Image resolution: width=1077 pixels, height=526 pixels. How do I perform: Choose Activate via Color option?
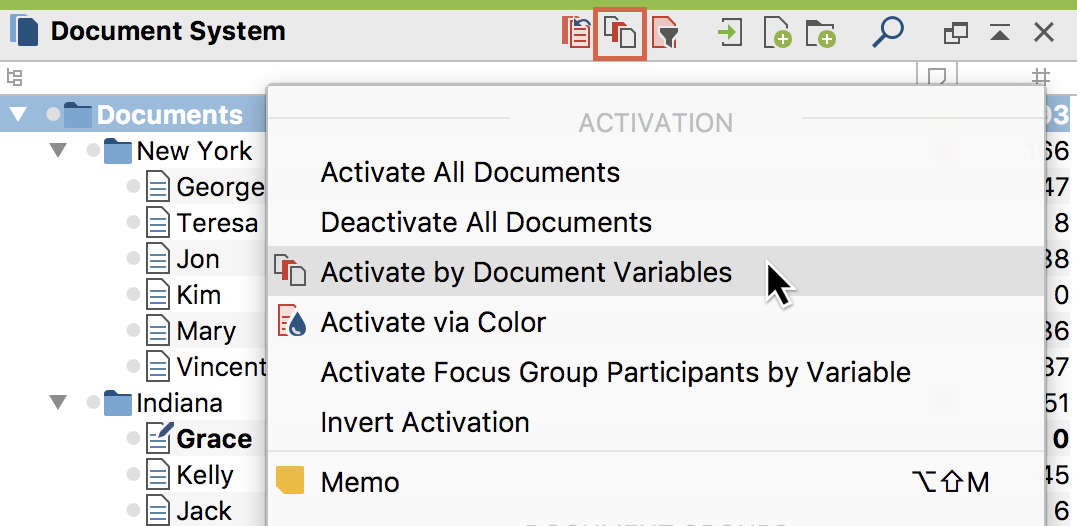point(433,322)
